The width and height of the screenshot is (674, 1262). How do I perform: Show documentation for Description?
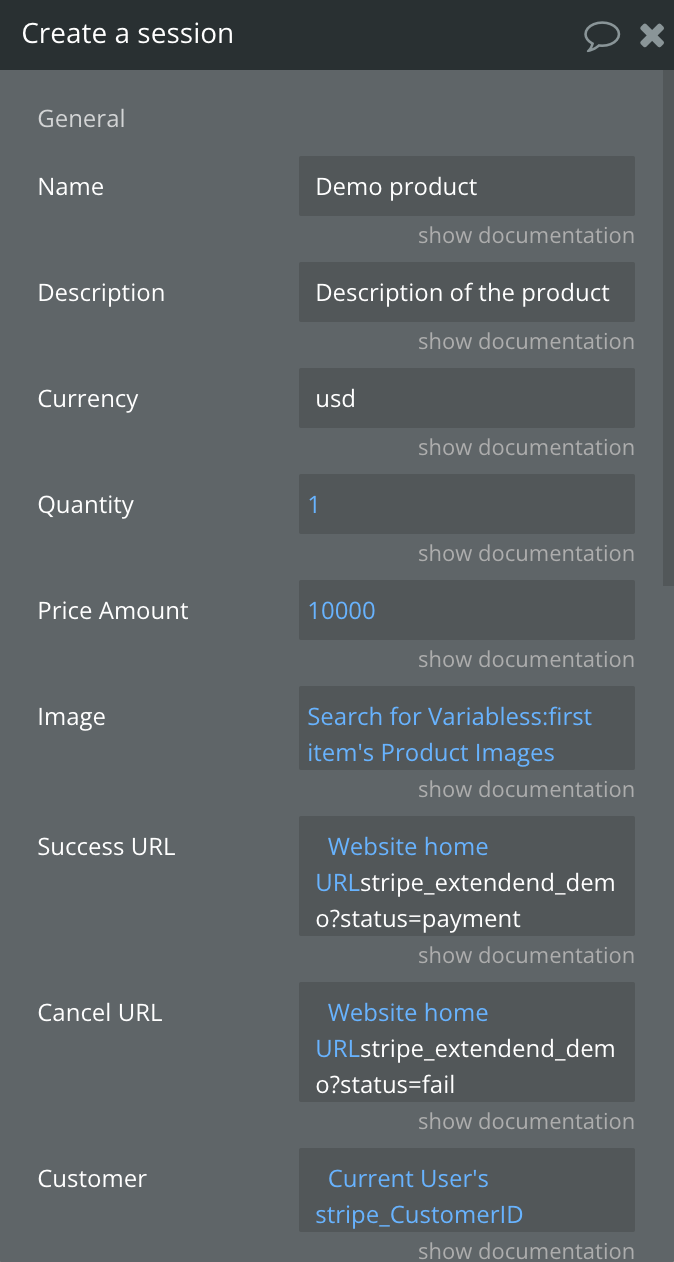[x=526, y=342]
